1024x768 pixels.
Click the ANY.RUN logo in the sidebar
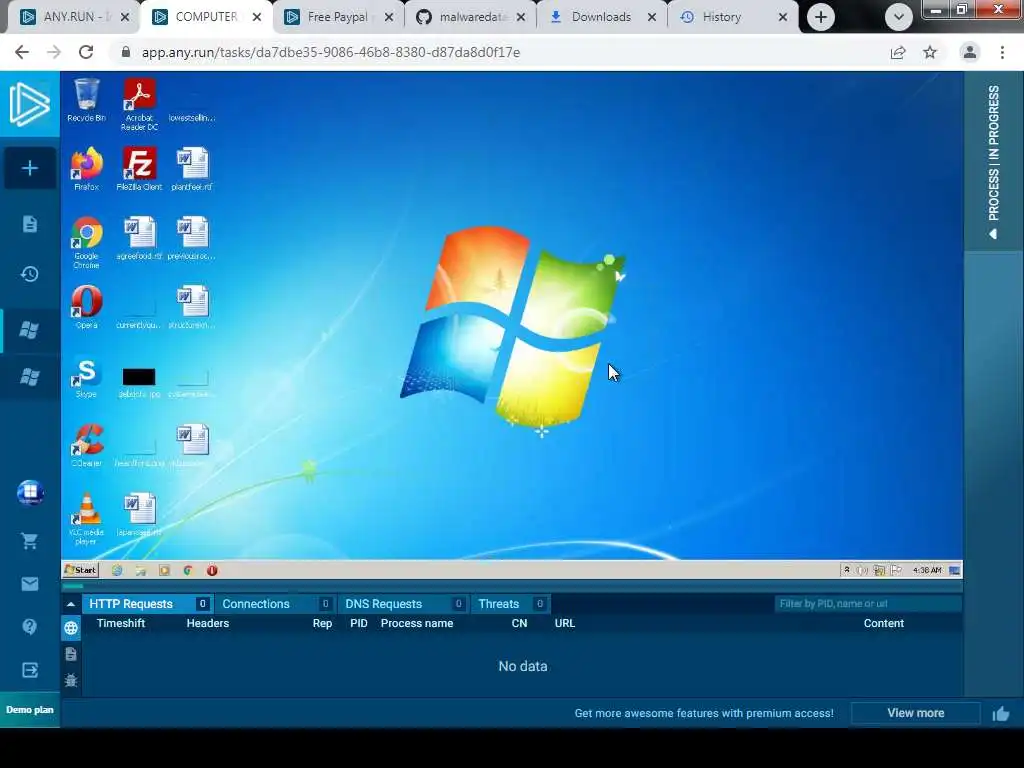(29, 104)
